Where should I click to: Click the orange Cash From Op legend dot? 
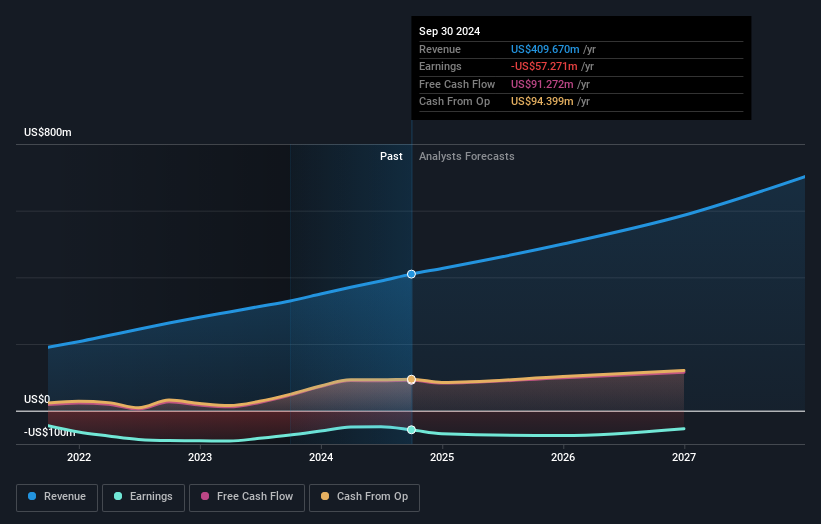(x=325, y=496)
